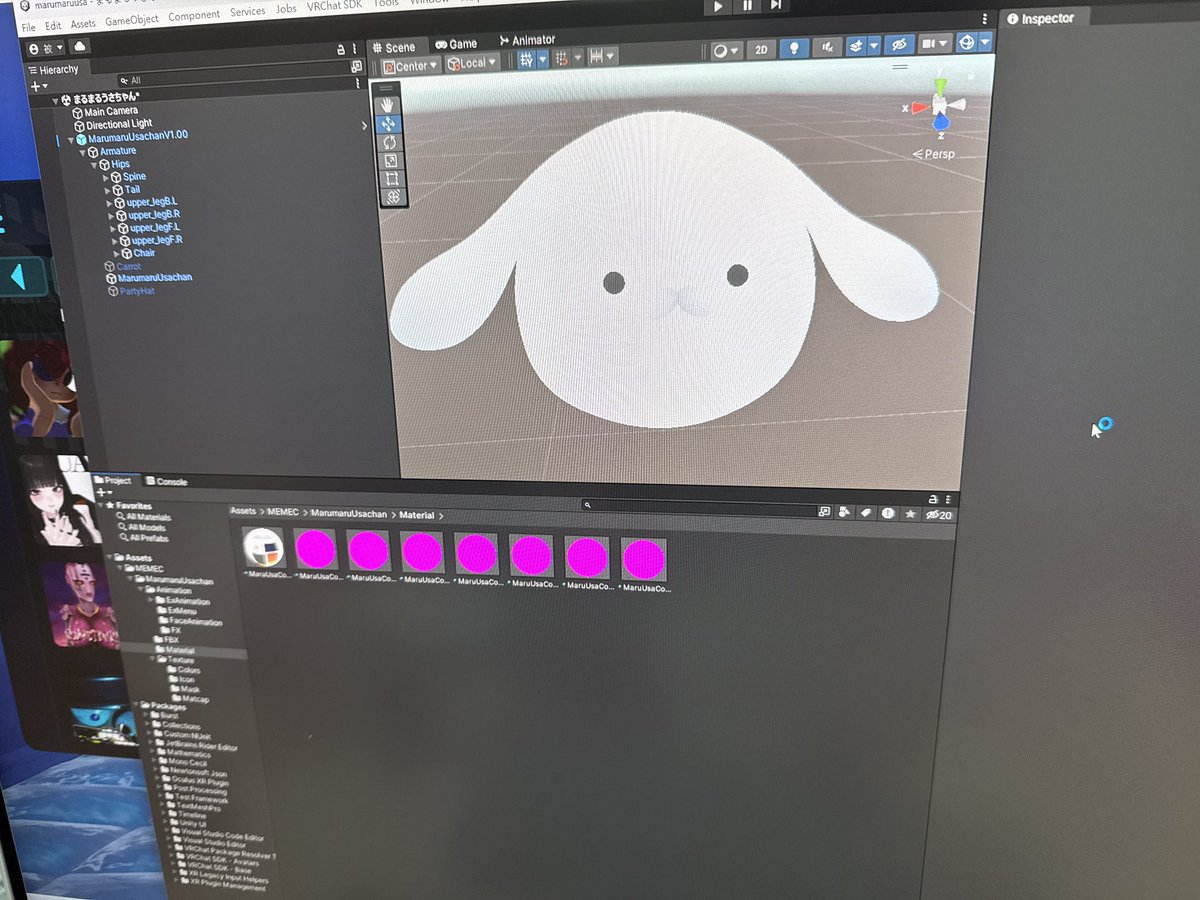Viewport: 1200px width, 900px height.
Task: Go to Assets in breadcrumb path
Action: click(243, 511)
